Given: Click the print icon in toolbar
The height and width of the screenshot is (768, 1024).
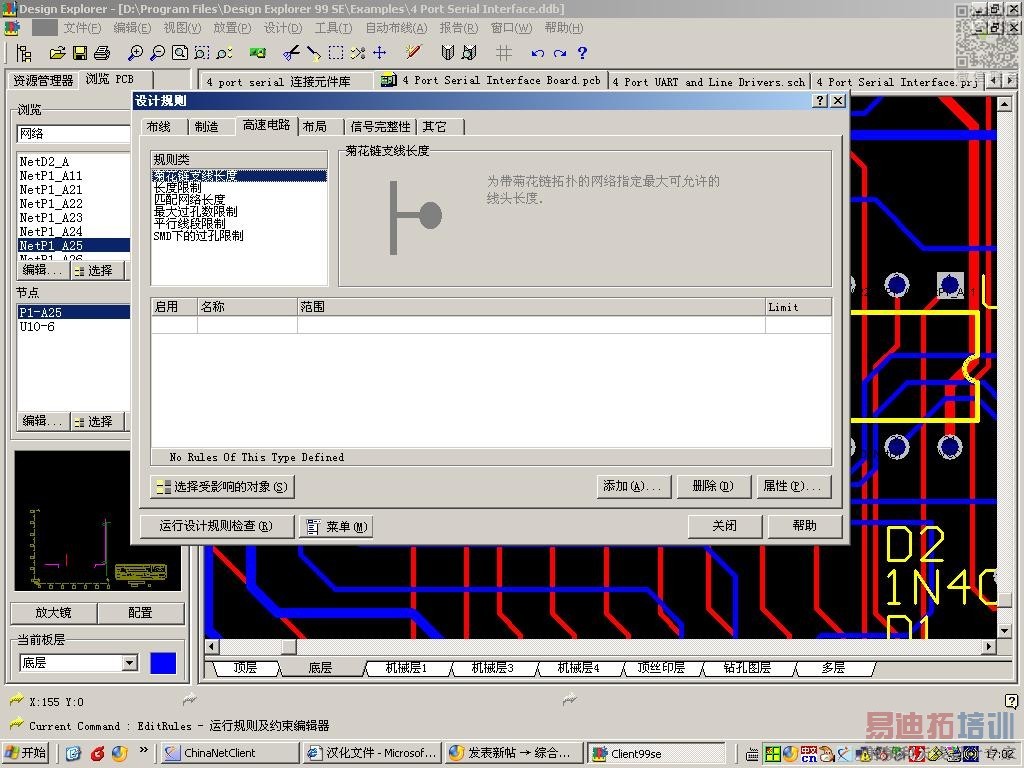Looking at the screenshot, I should point(101,53).
